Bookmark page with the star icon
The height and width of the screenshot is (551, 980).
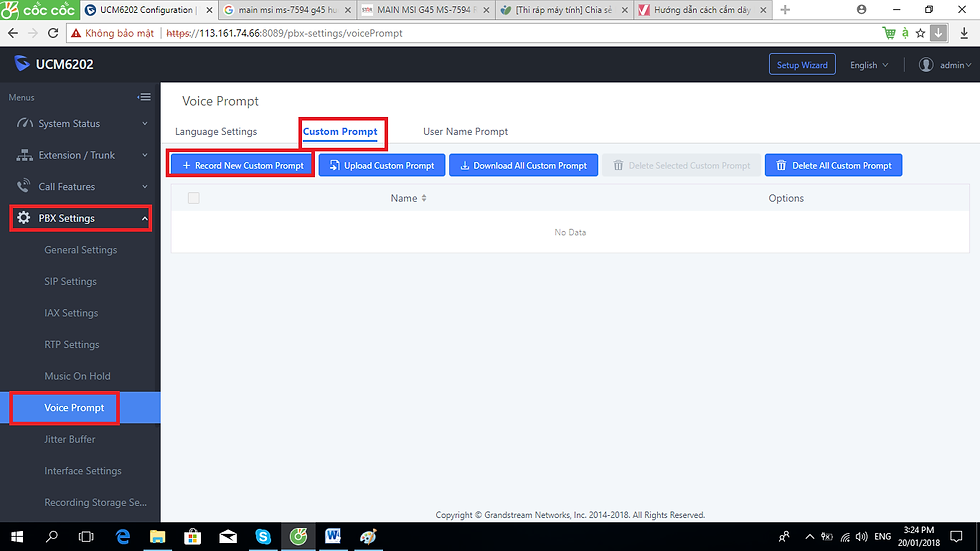click(x=920, y=33)
